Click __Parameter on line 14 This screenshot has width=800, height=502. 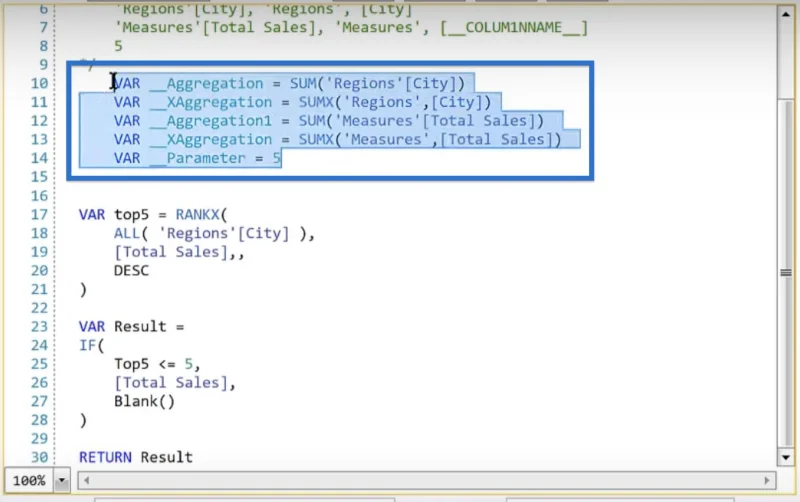197,158
